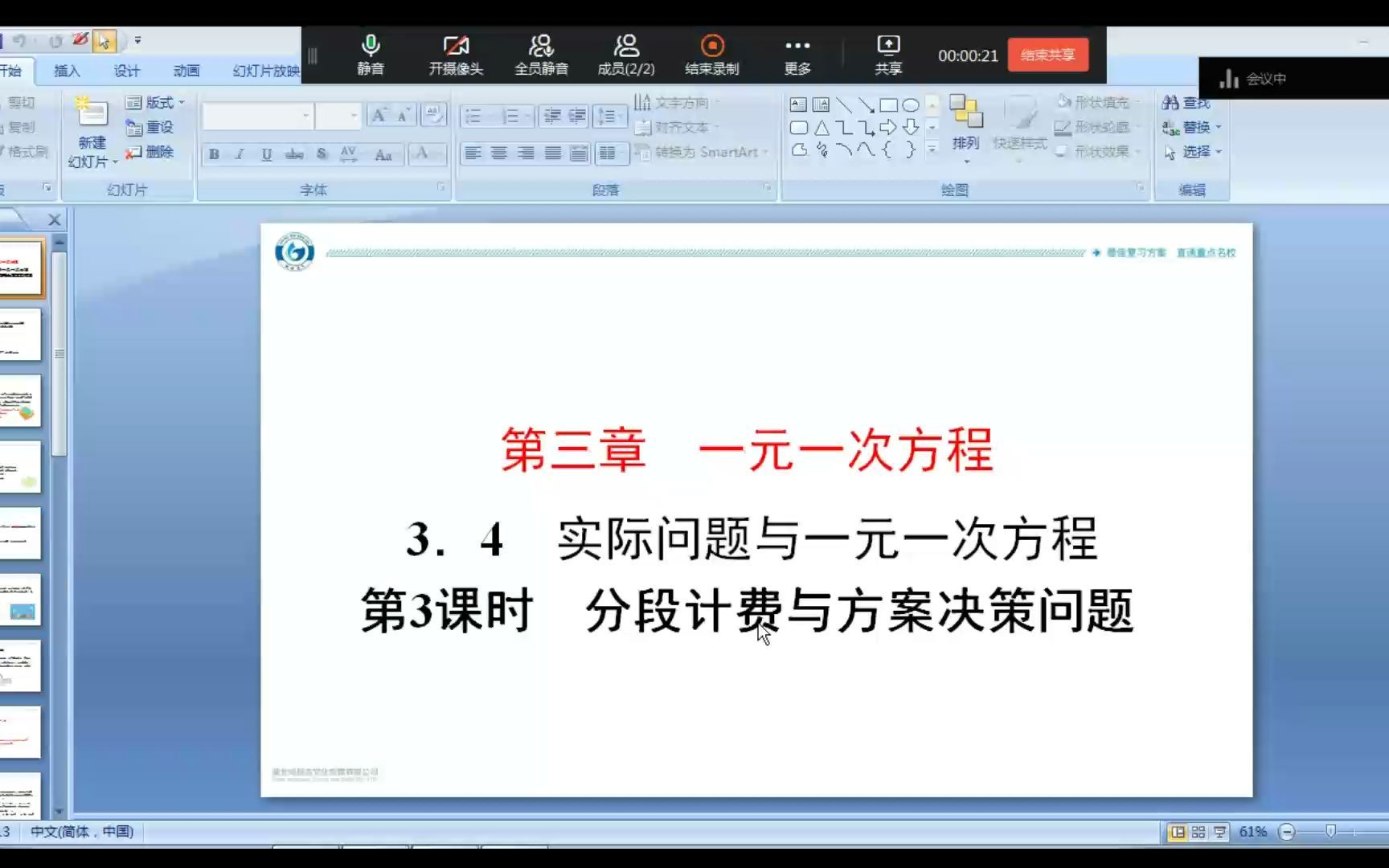The image size is (1389, 868).
Task: Click the Share (共享) icon
Action: 888,55
